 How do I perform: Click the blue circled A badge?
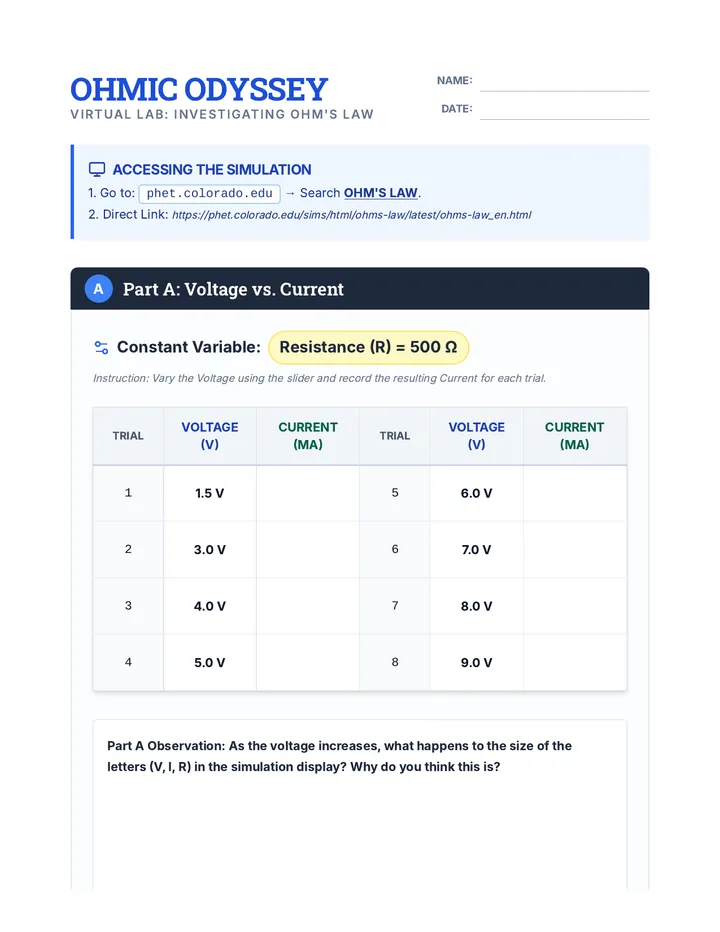[x=99, y=289]
